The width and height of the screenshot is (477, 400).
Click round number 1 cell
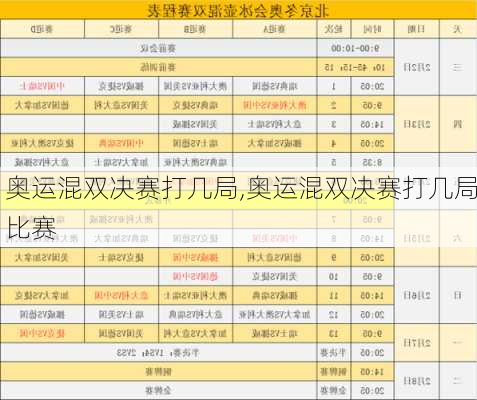334,86
